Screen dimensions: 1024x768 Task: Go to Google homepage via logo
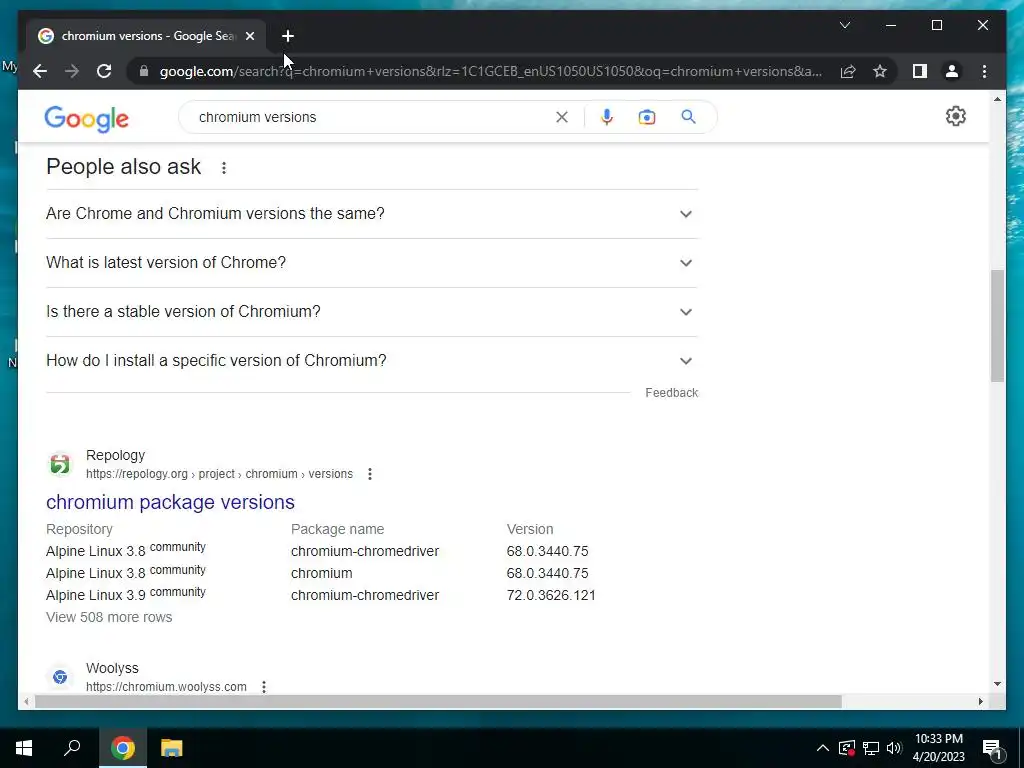[86, 119]
